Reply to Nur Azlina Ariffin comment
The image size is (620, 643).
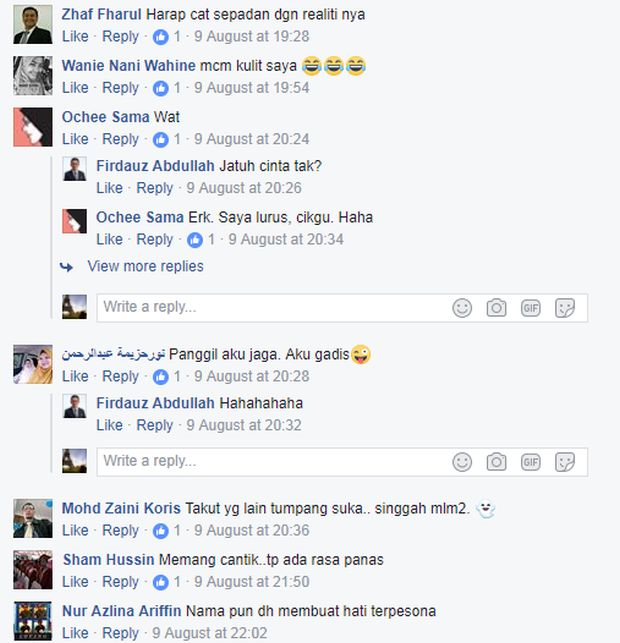point(120,633)
